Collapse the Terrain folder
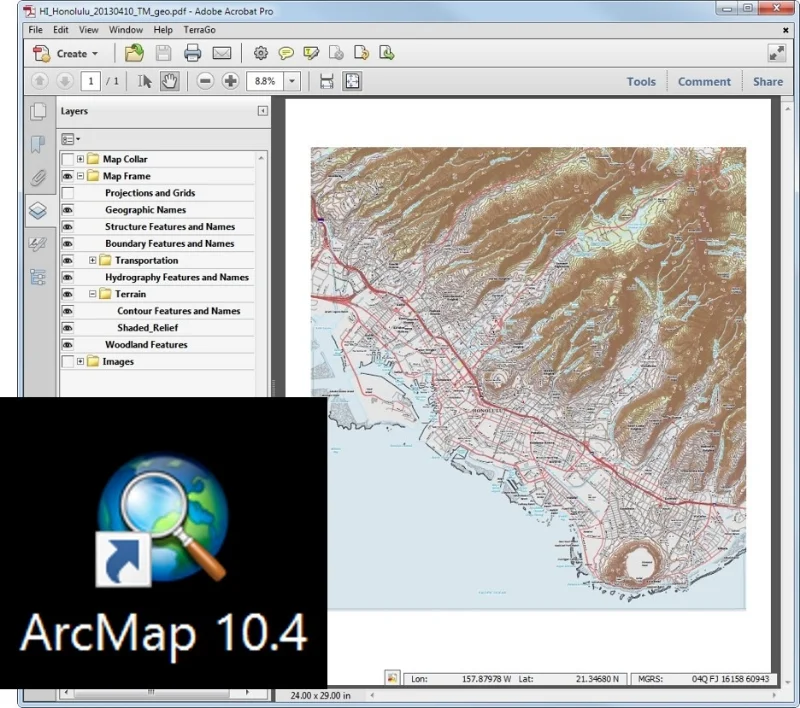Viewport: 800px width, 708px height. 92,294
